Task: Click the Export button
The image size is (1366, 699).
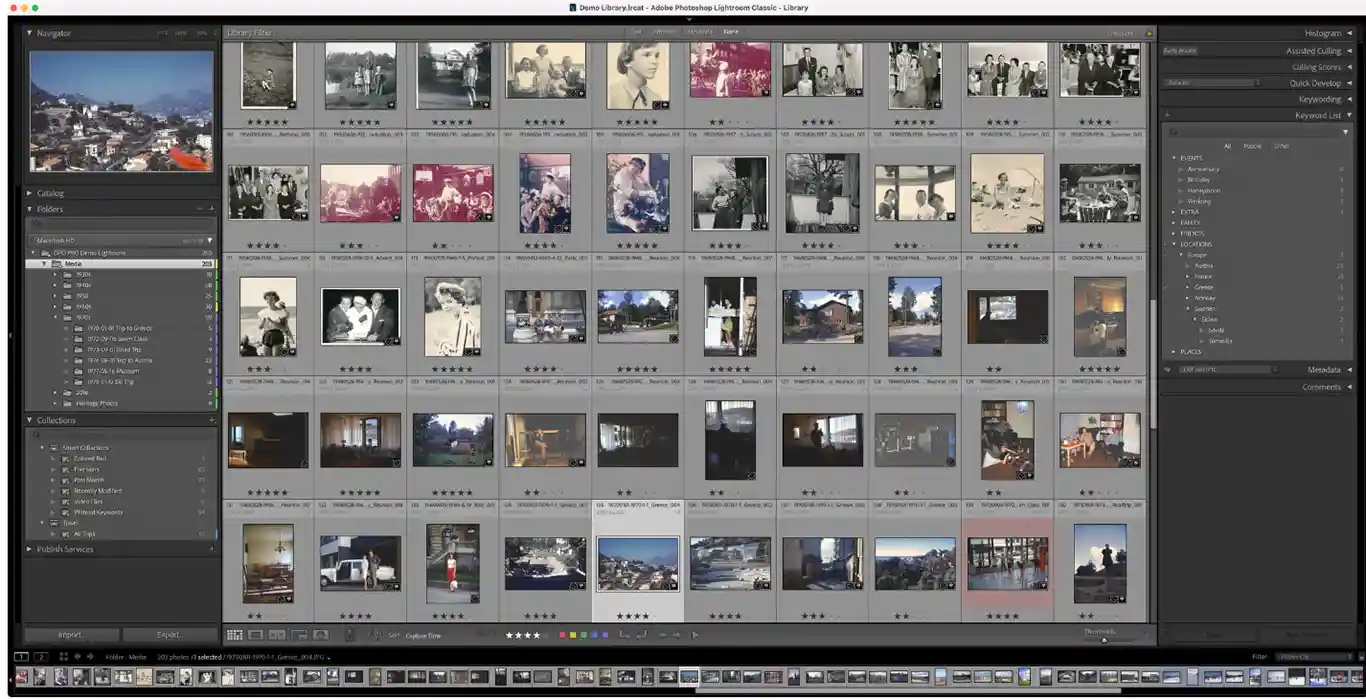Action: 169,635
